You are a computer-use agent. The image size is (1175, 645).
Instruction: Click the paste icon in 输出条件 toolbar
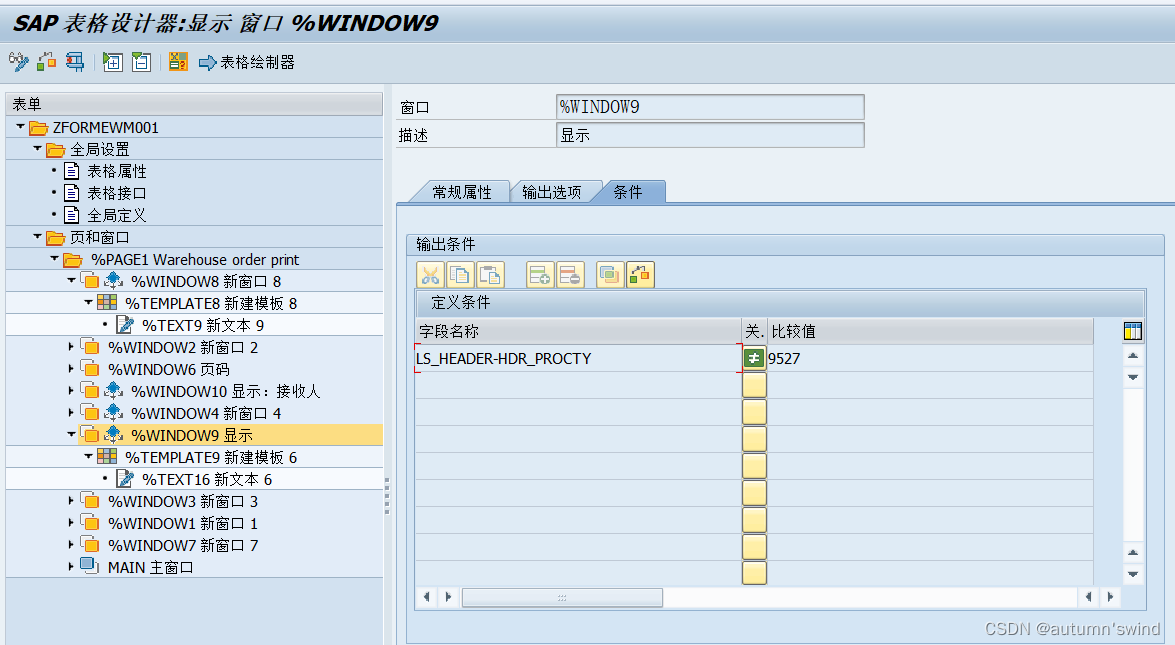(x=490, y=275)
